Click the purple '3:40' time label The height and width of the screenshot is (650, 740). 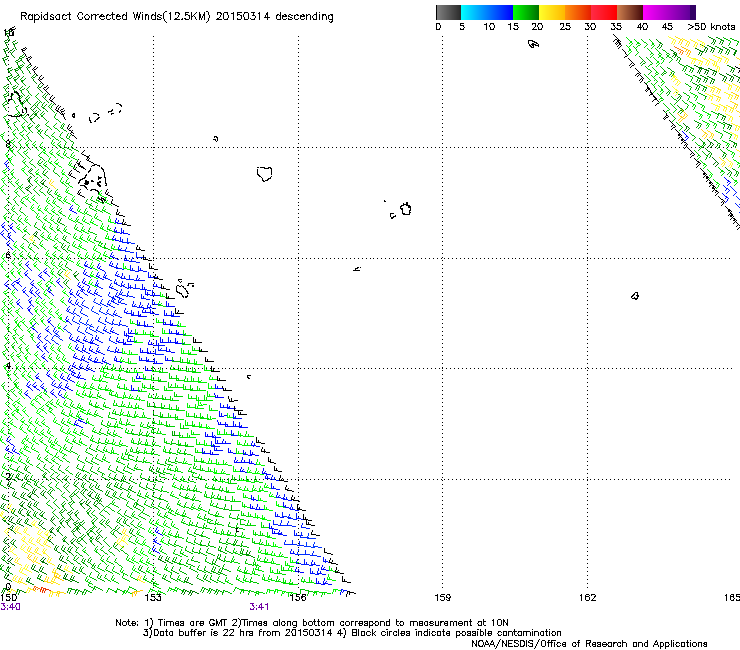tap(10, 607)
